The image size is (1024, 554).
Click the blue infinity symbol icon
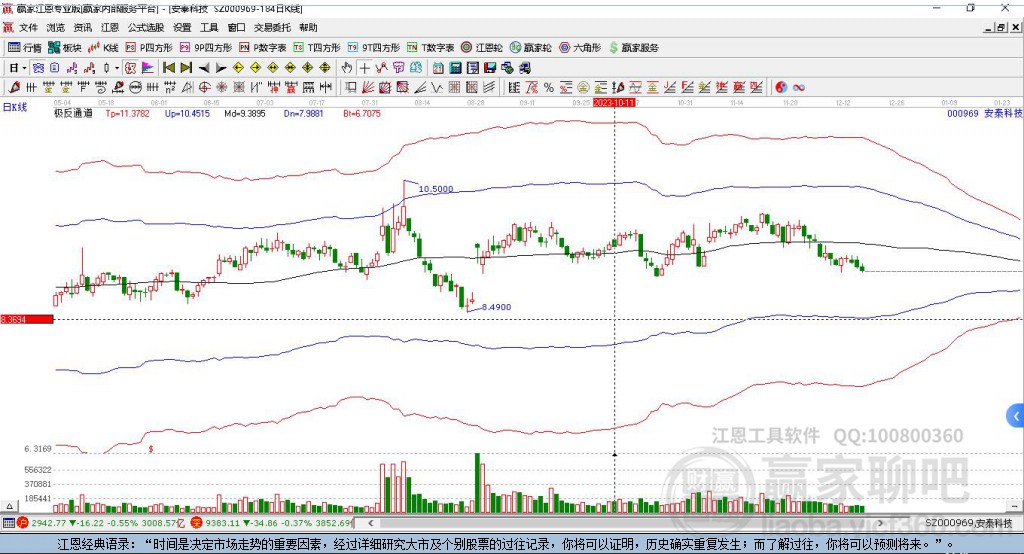799,88
